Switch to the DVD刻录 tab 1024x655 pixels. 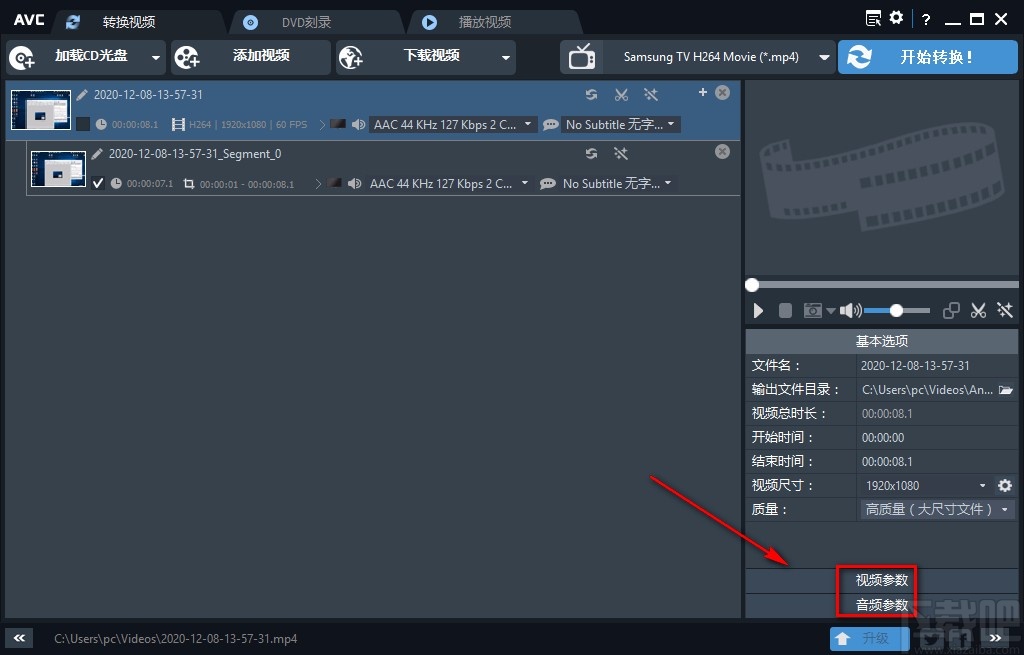pyautogui.click(x=310, y=20)
